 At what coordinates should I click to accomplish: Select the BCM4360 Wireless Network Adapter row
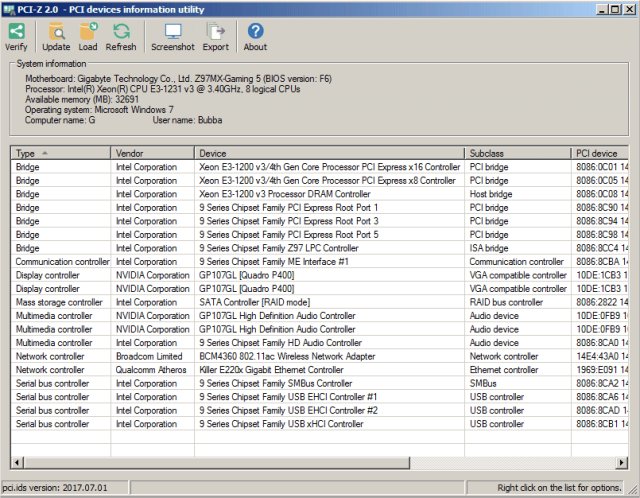319,356
